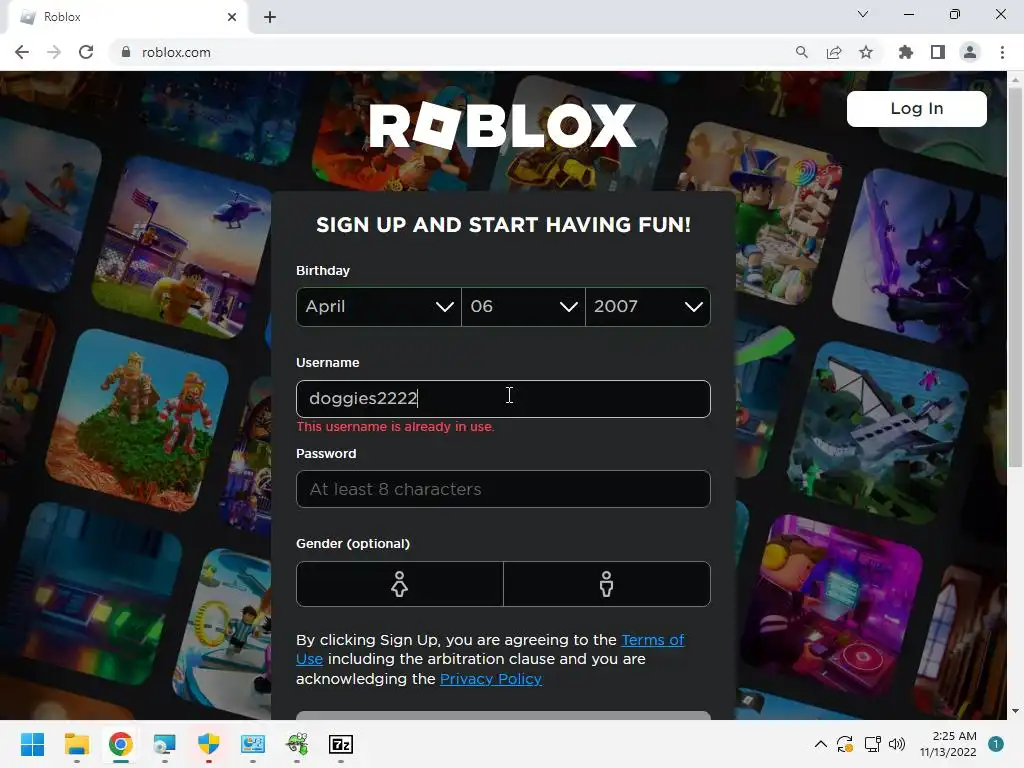Screen dimensions: 1024x768
Task: Select the female gender option
Action: [x=400, y=584]
